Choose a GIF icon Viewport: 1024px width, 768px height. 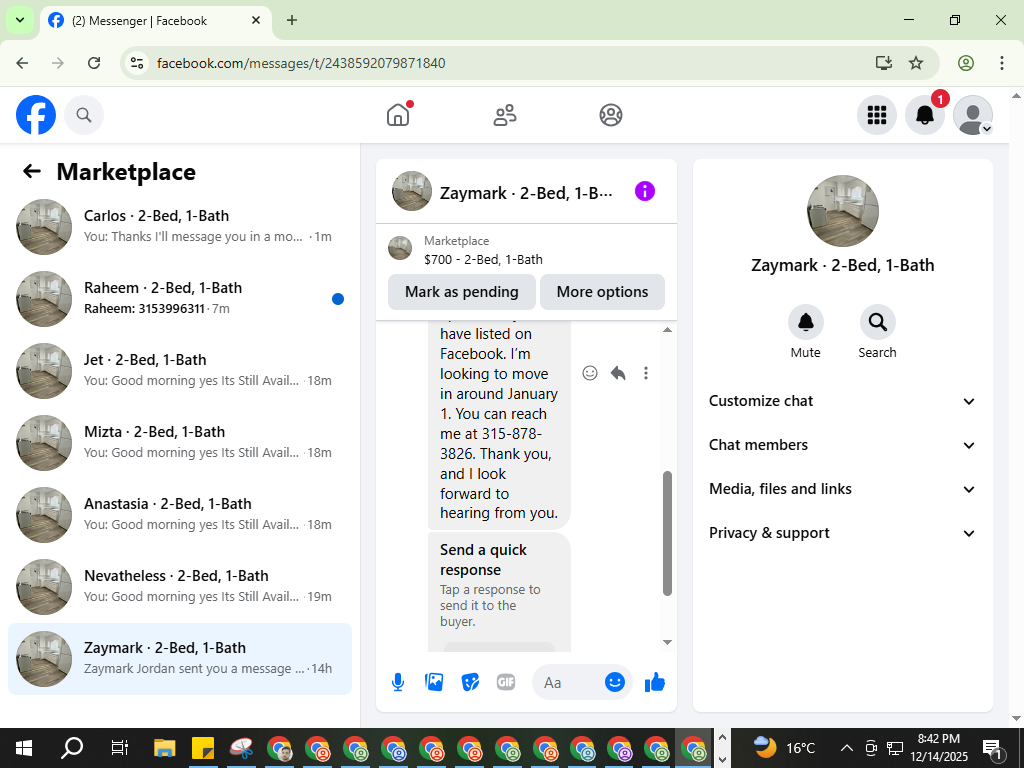pyautogui.click(x=506, y=682)
